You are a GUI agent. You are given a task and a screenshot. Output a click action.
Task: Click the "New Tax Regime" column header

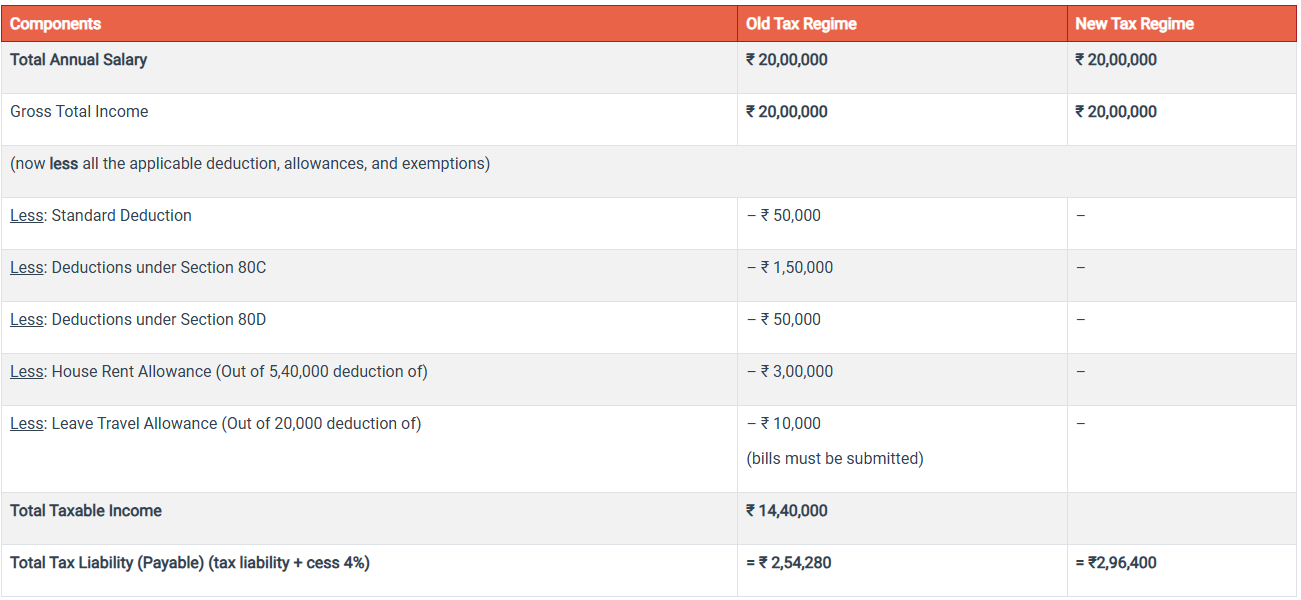[1134, 23]
